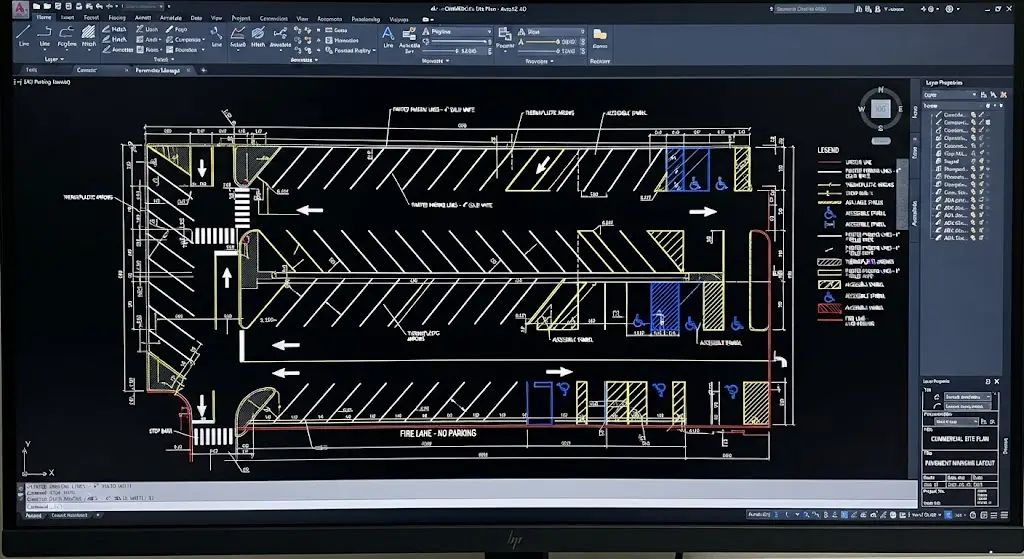Toggle the lightbulb in the bottom layer row
The height and width of the screenshot is (559, 1024).
pos(973,238)
